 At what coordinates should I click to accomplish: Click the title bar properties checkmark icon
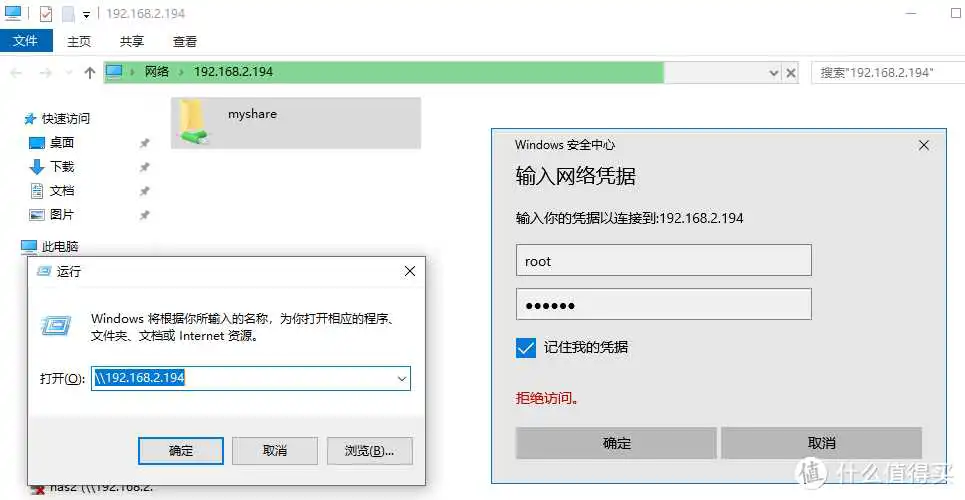click(x=46, y=13)
